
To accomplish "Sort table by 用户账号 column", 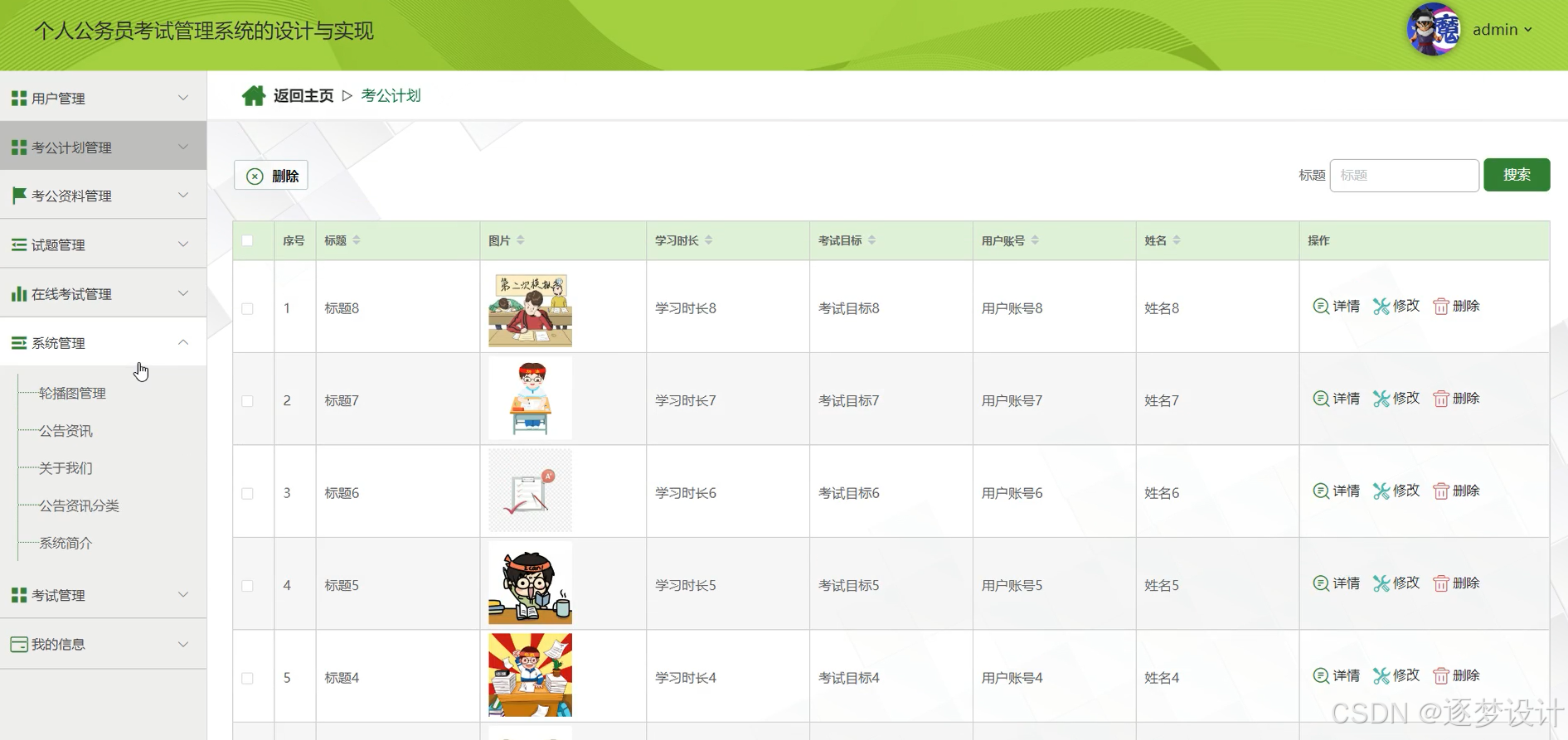I will coord(1036,240).
